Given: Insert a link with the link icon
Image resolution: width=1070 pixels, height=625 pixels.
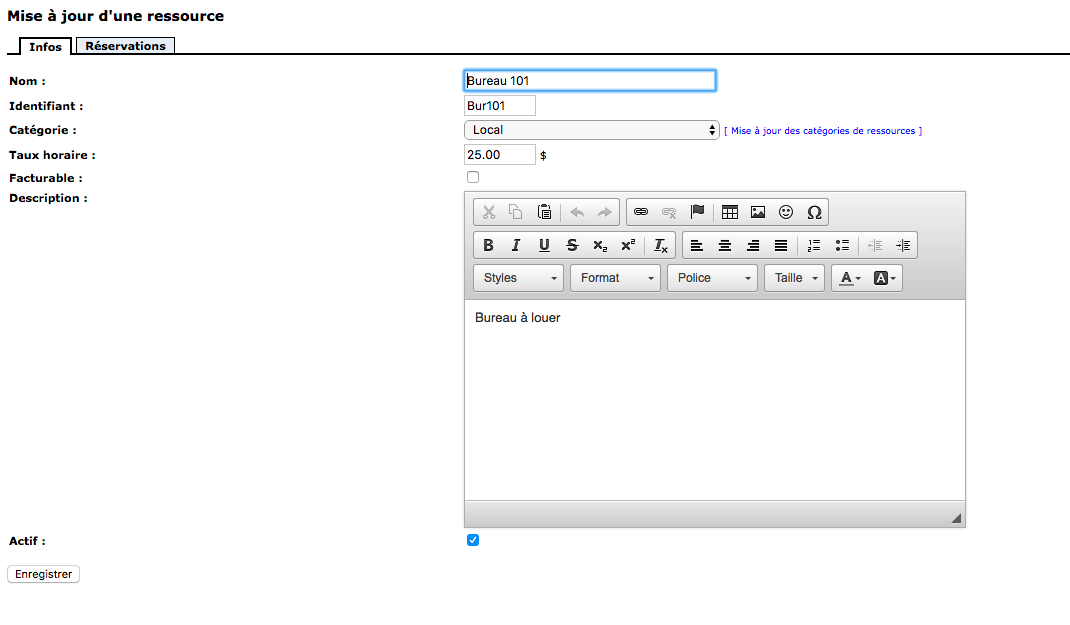Looking at the screenshot, I should pyautogui.click(x=641, y=212).
